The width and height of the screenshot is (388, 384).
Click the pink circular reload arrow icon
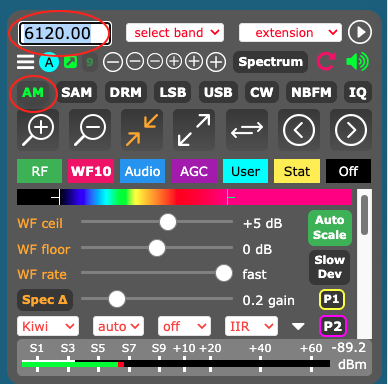coord(326,62)
